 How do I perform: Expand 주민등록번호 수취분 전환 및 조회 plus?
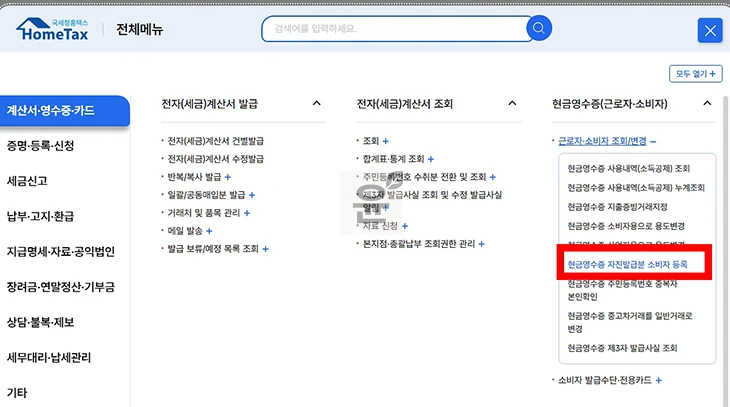(493, 177)
